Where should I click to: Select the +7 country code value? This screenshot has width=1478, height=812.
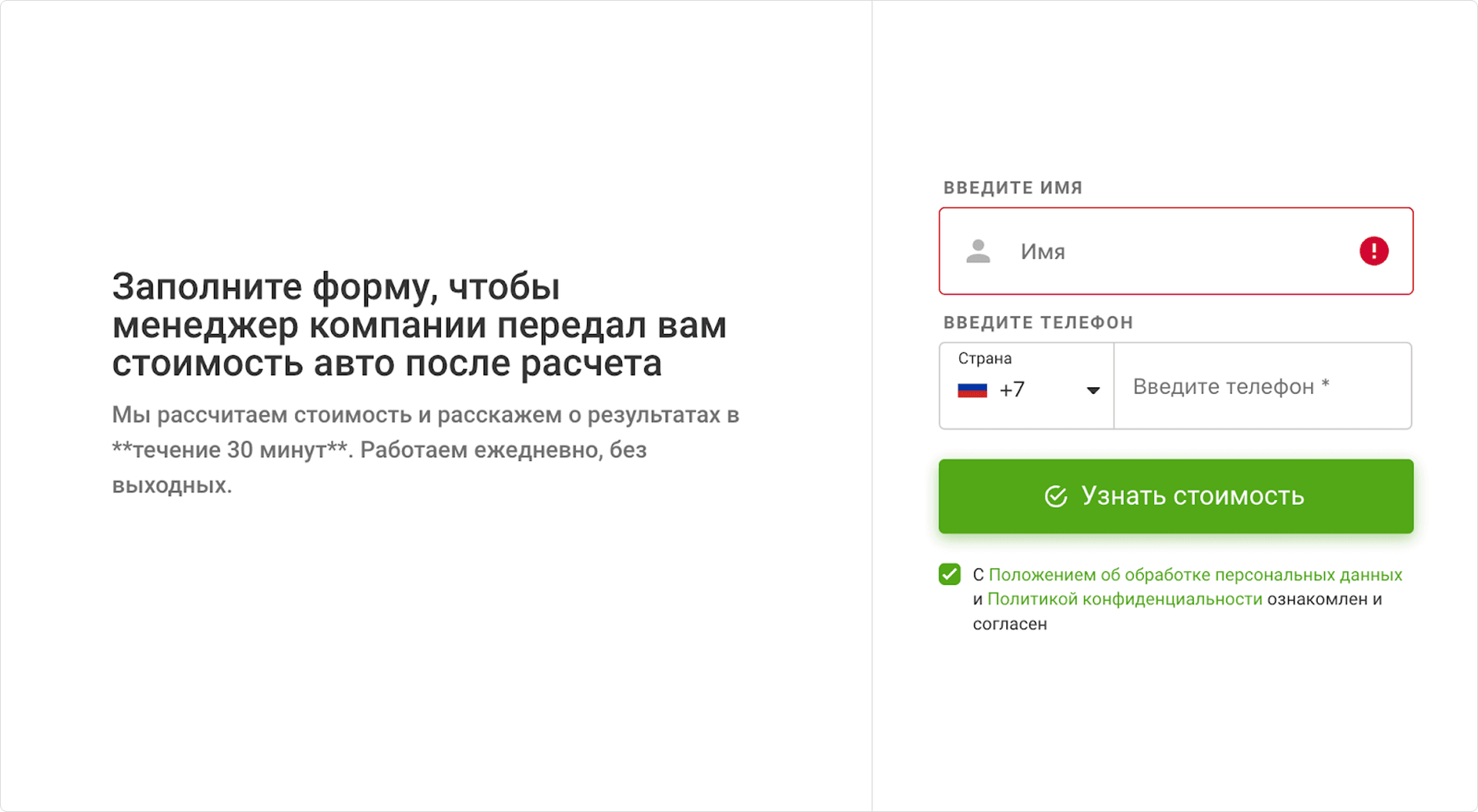click(1012, 390)
